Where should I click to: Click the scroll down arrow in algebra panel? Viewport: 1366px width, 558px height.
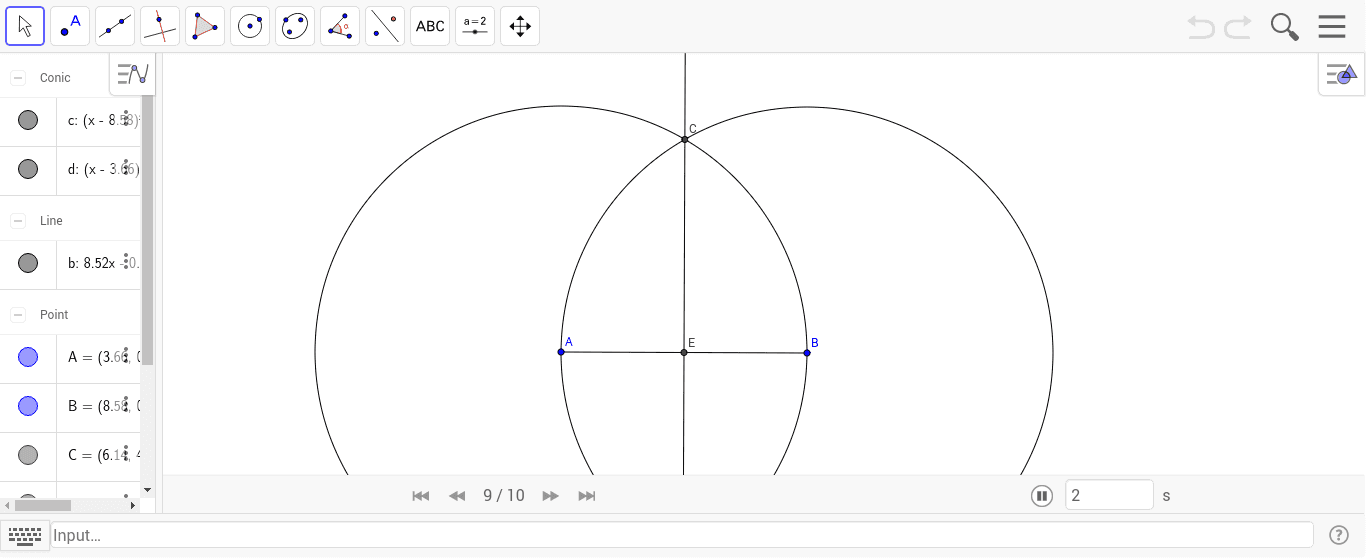[148, 490]
